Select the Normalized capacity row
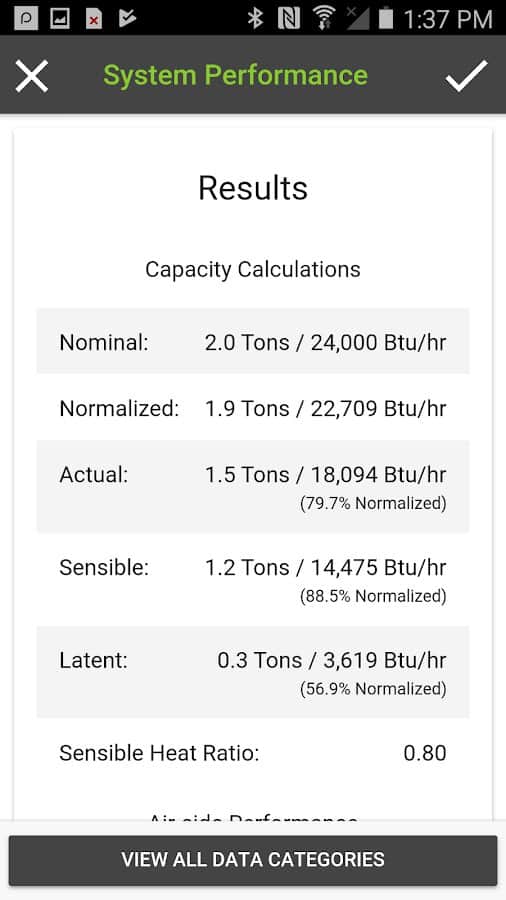 (x=253, y=408)
